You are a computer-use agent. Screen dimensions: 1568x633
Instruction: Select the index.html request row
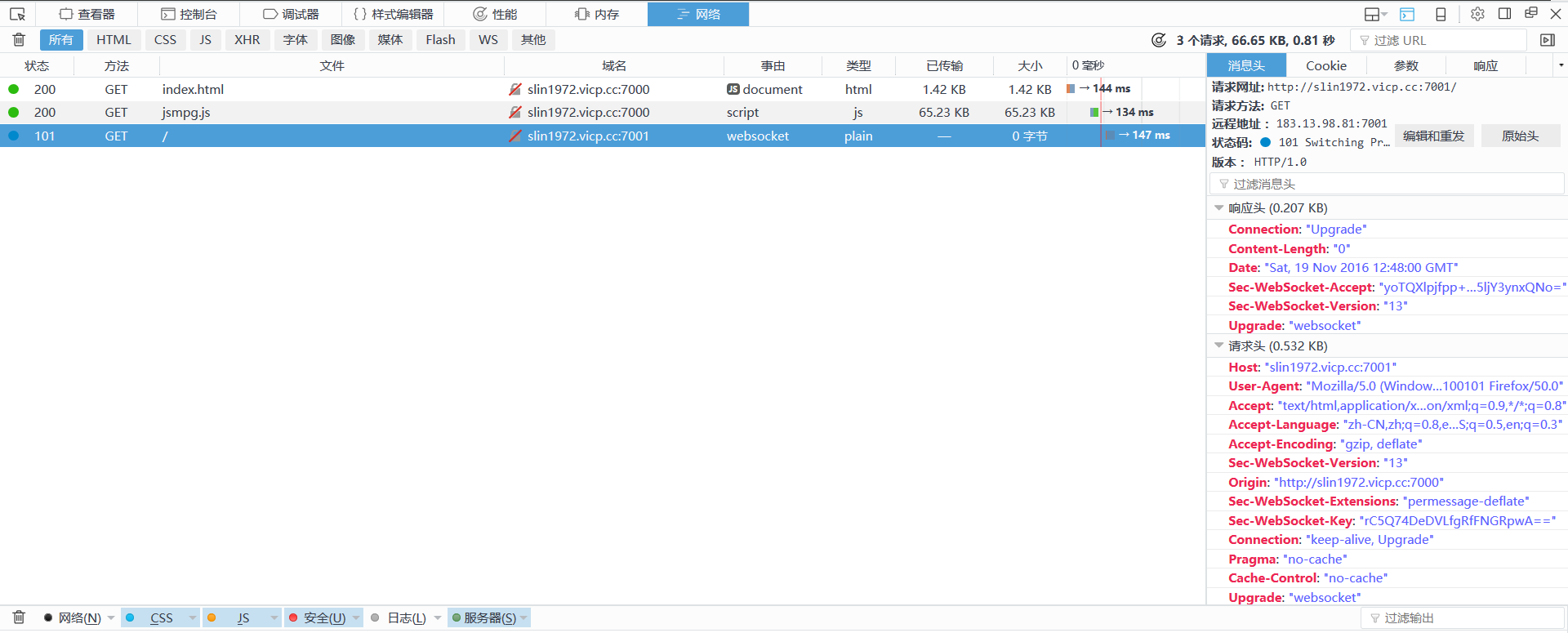pos(603,89)
